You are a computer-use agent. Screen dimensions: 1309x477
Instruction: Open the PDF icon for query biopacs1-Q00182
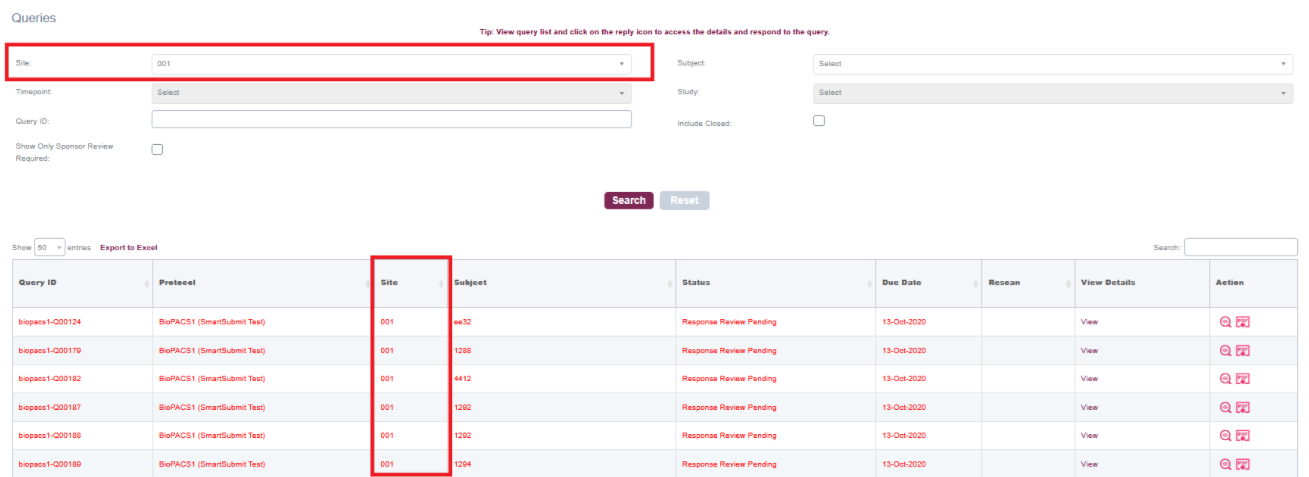coord(1243,379)
